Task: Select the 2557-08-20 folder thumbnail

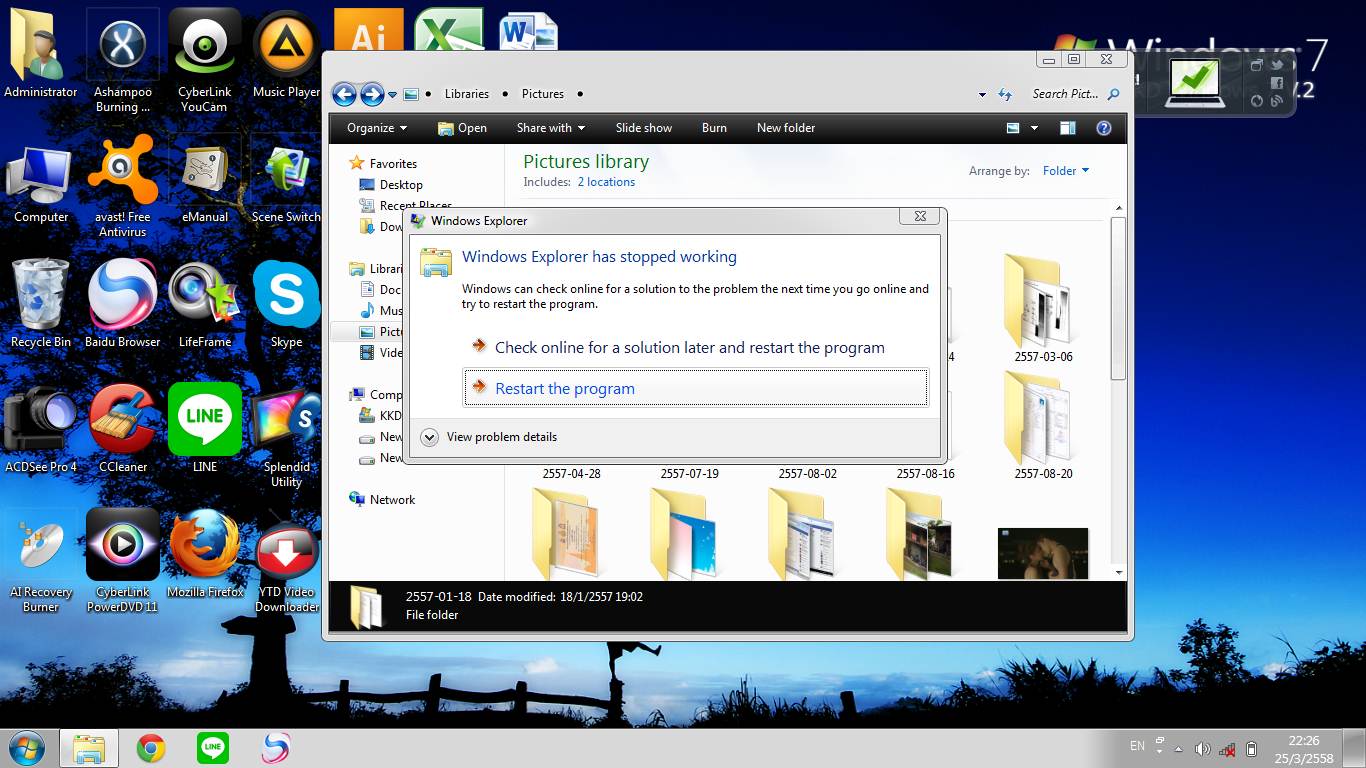Action: click(1043, 425)
